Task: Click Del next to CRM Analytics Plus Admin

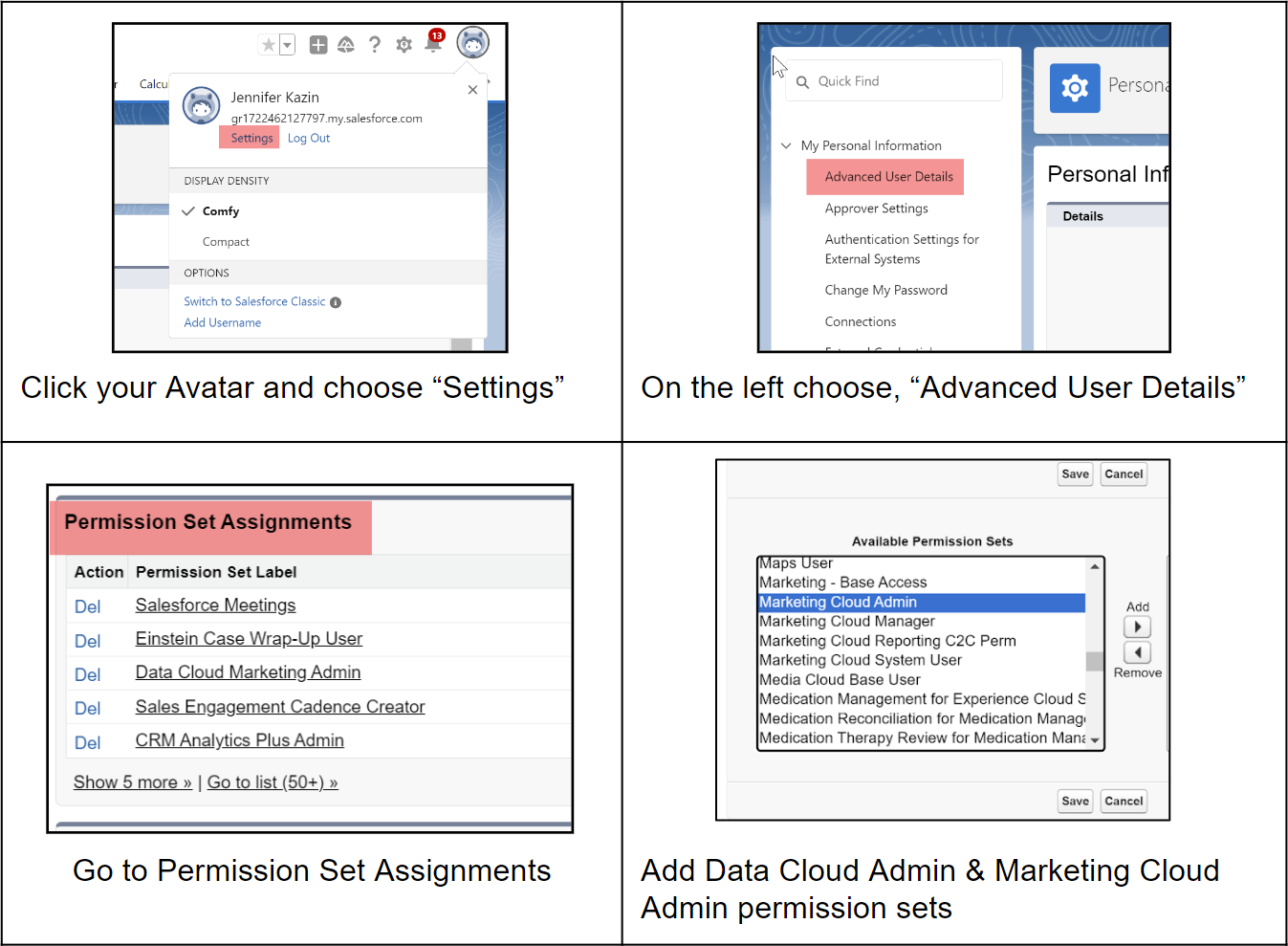Action: pos(87,742)
